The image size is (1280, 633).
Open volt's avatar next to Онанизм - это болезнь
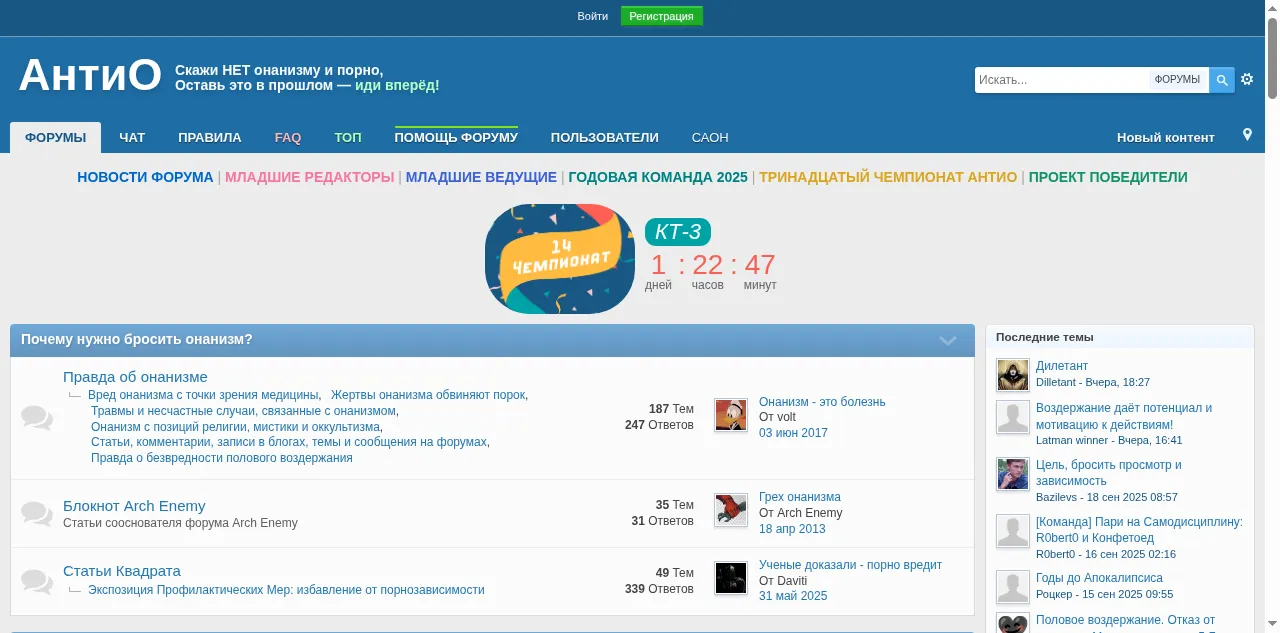pos(731,415)
